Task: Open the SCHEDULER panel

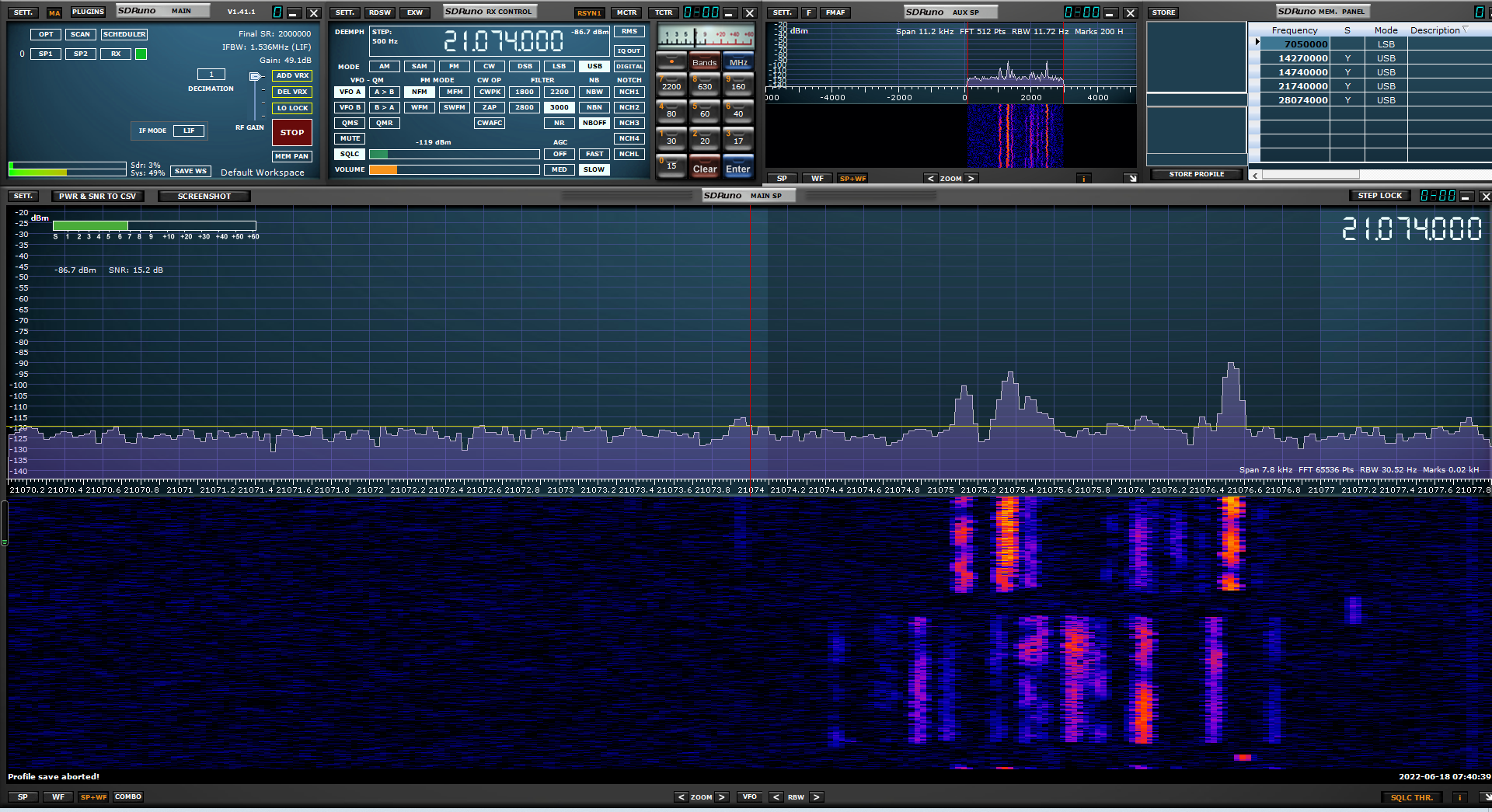Action: point(124,34)
